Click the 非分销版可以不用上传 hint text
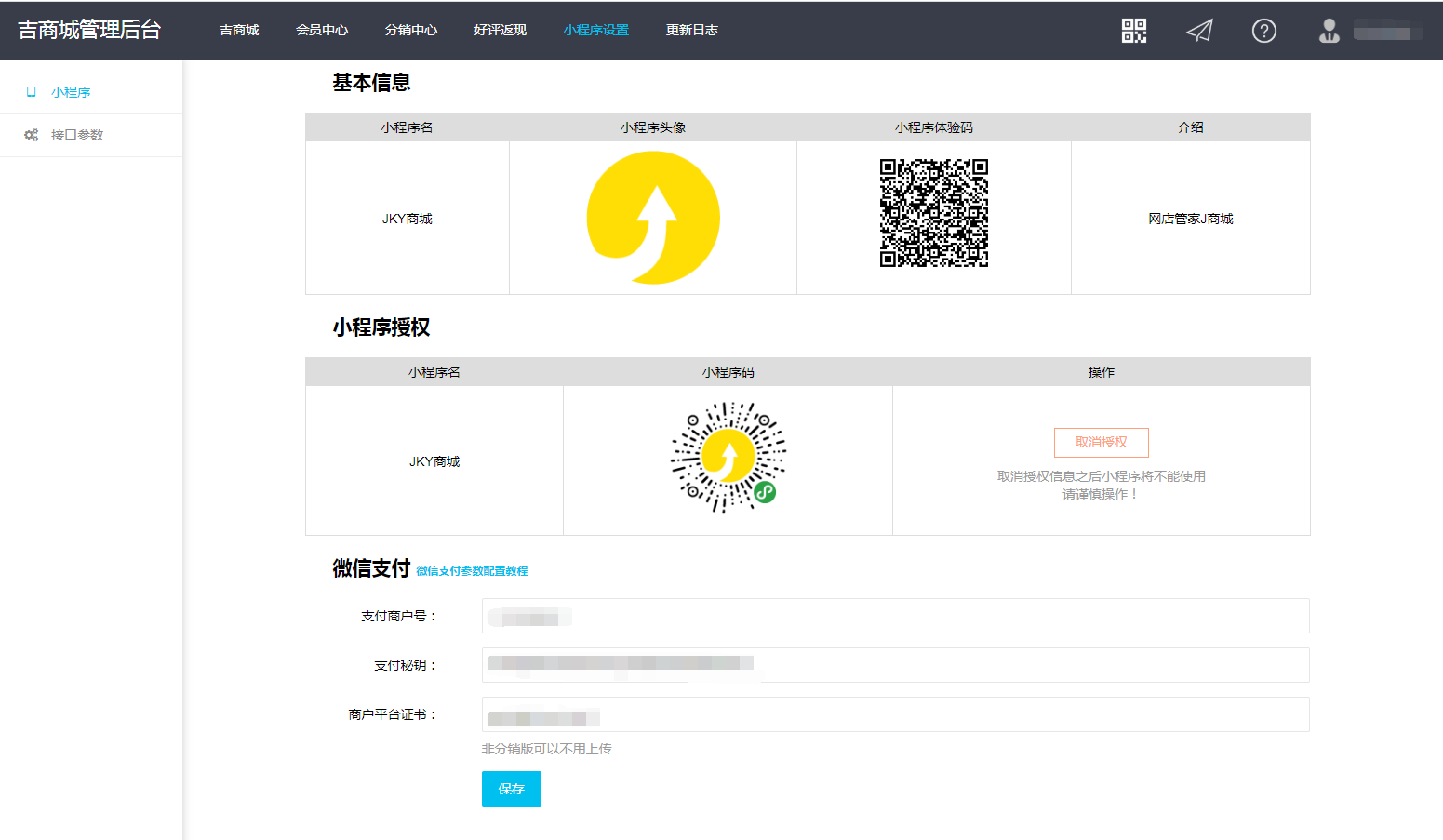The width and height of the screenshot is (1443, 840). pyautogui.click(x=547, y=749)
